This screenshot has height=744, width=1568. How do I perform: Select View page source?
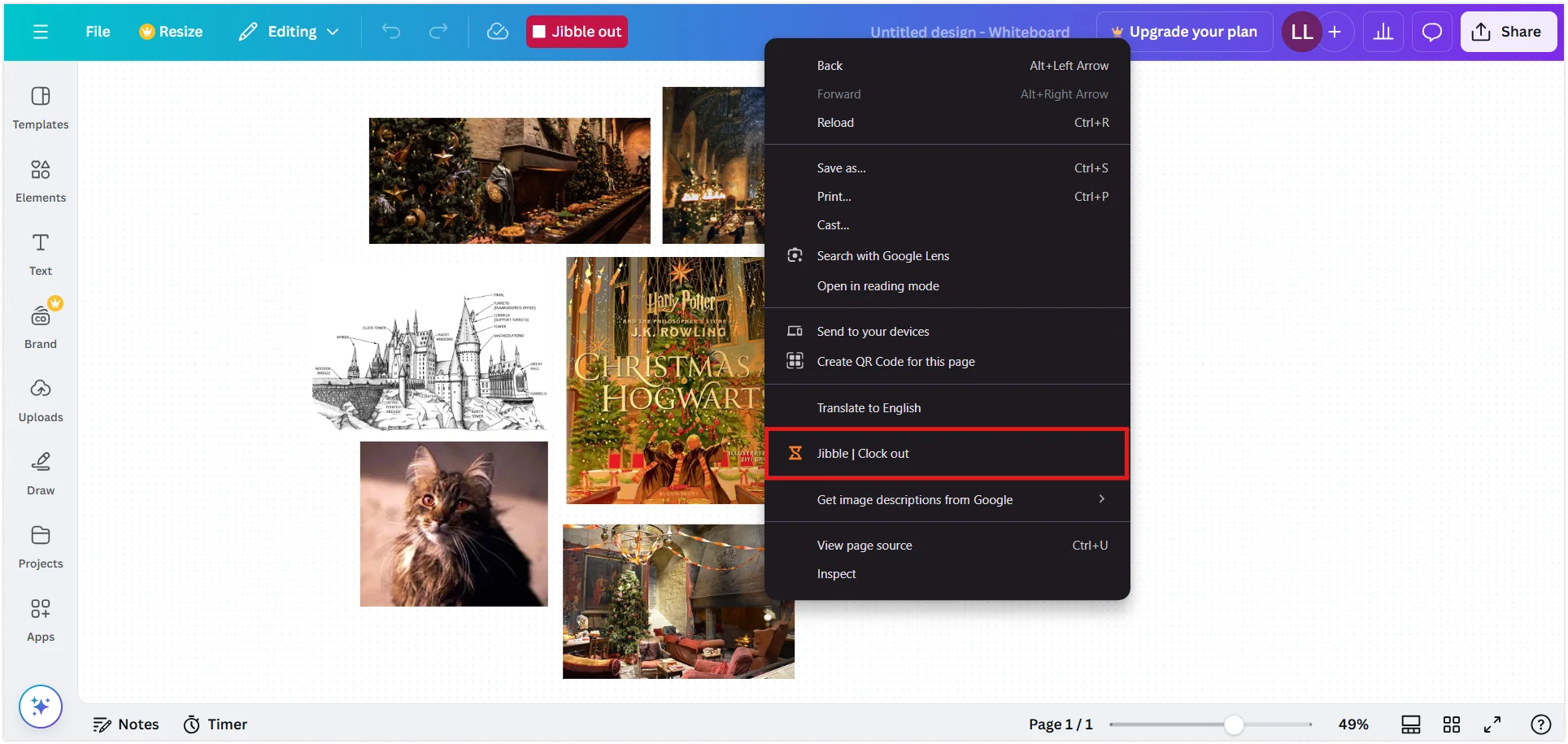click(x=947, y=546)
